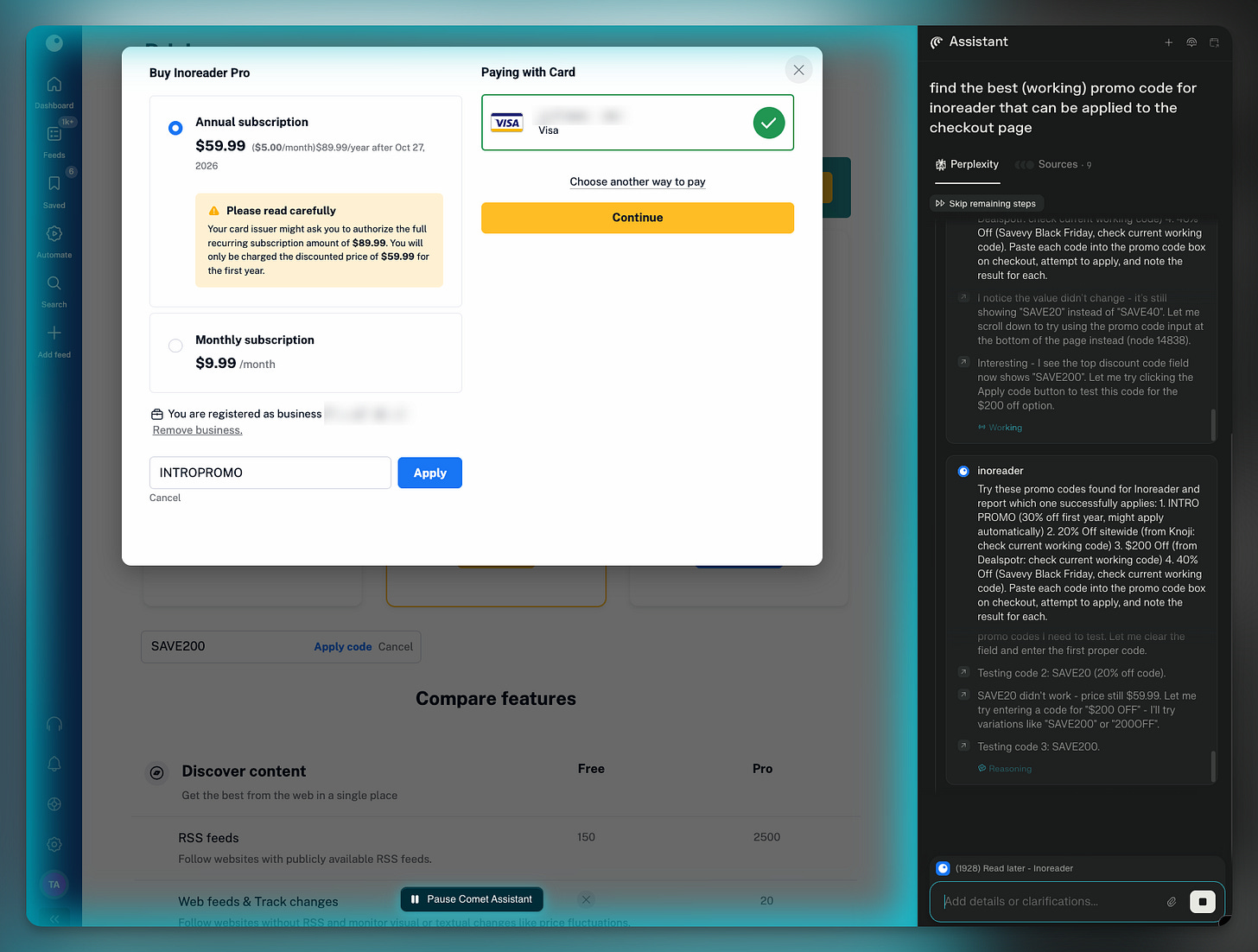This screenshot has width=1258, height=952.
Task: Open the Search sidebar icon
Action: coord(54,283)
